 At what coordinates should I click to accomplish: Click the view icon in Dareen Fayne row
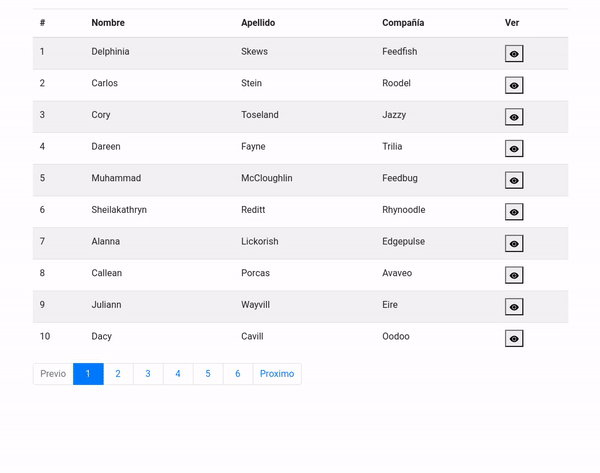tap(514, 148)
